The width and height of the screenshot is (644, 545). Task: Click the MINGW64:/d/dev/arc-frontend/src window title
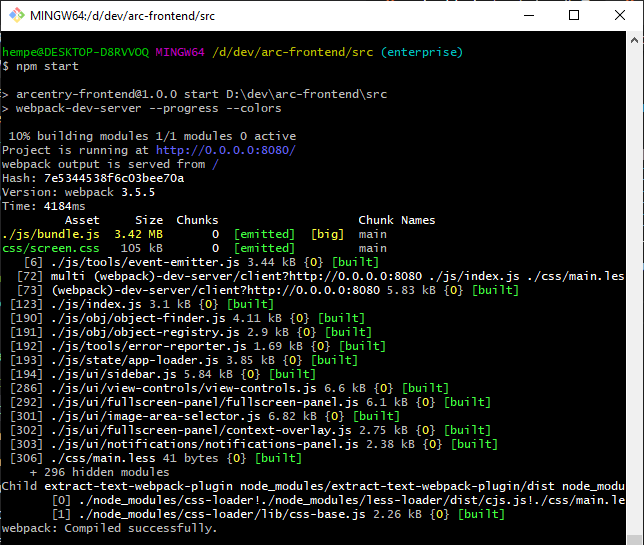pyautogui.click(x=122, y=16)
